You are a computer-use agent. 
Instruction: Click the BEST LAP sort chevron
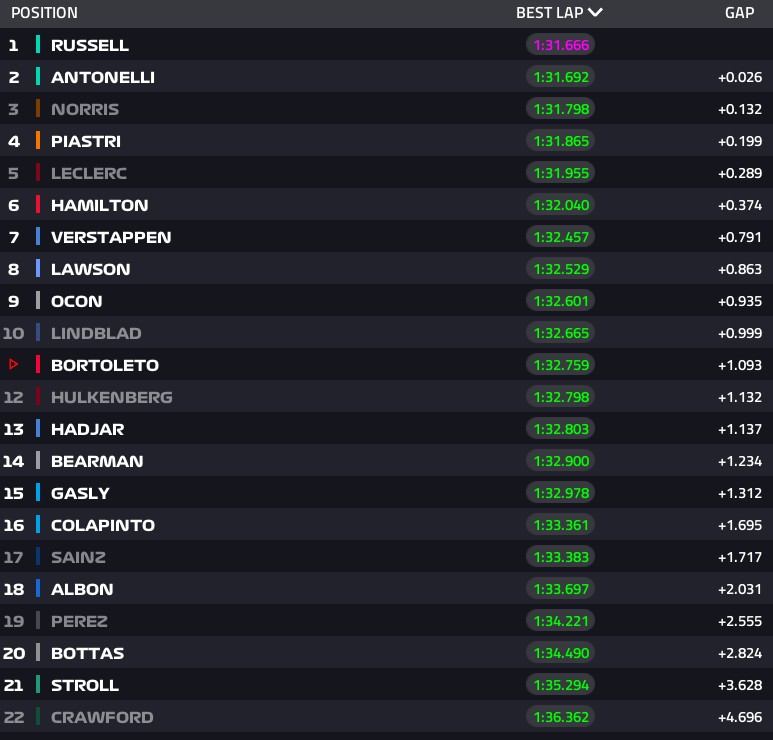tap(596, 13)
